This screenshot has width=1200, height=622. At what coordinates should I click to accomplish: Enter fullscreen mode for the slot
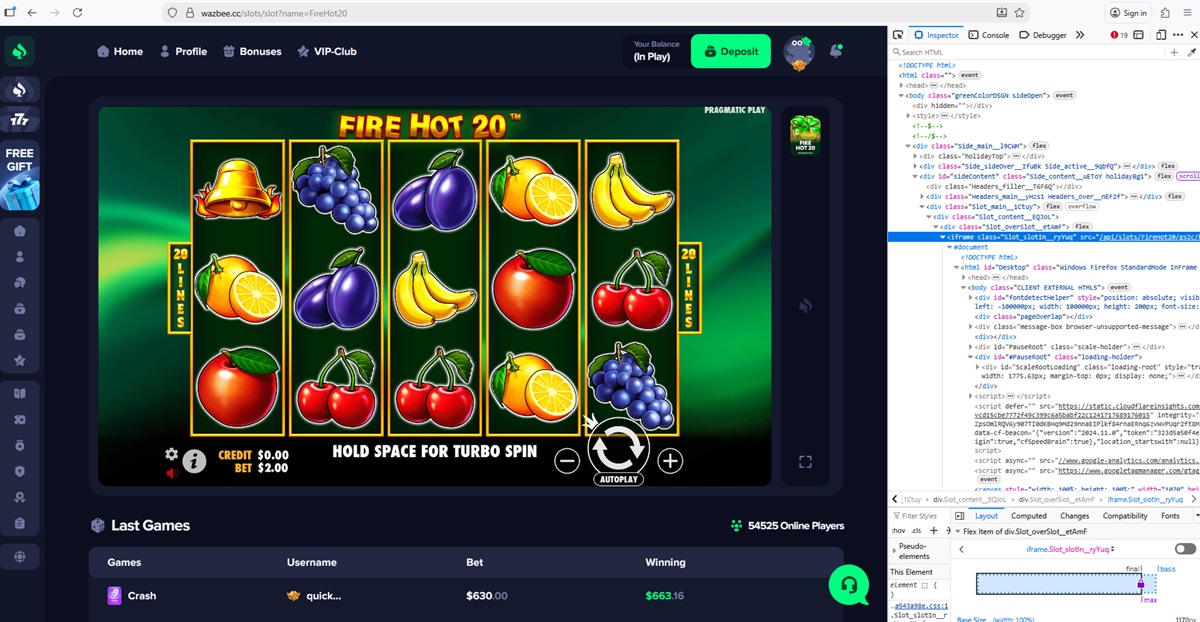click(x=805, y=461)
